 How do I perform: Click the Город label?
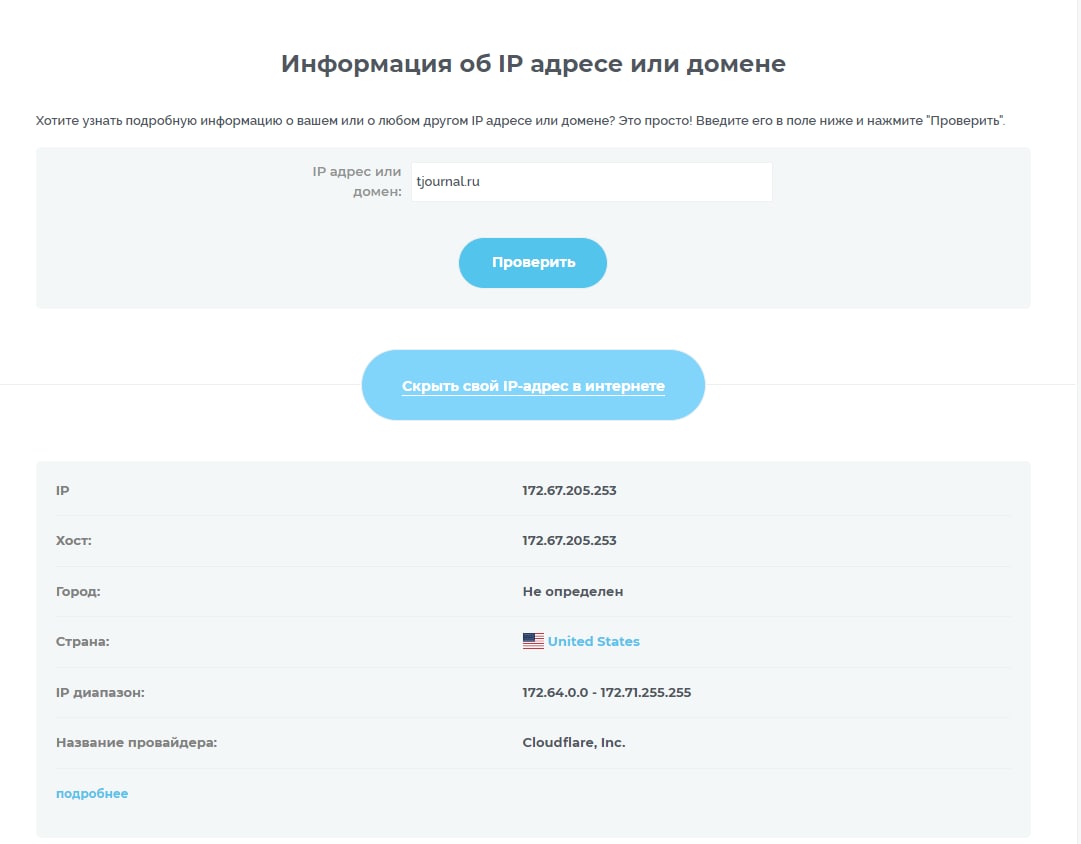(78, 592)
